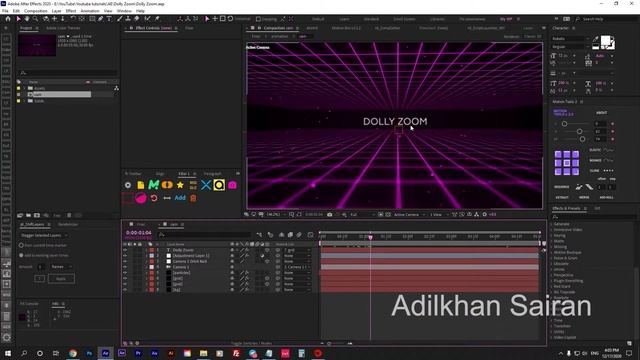Hide the Camera 1 Orbit Null layer

(x=125, y=261)
